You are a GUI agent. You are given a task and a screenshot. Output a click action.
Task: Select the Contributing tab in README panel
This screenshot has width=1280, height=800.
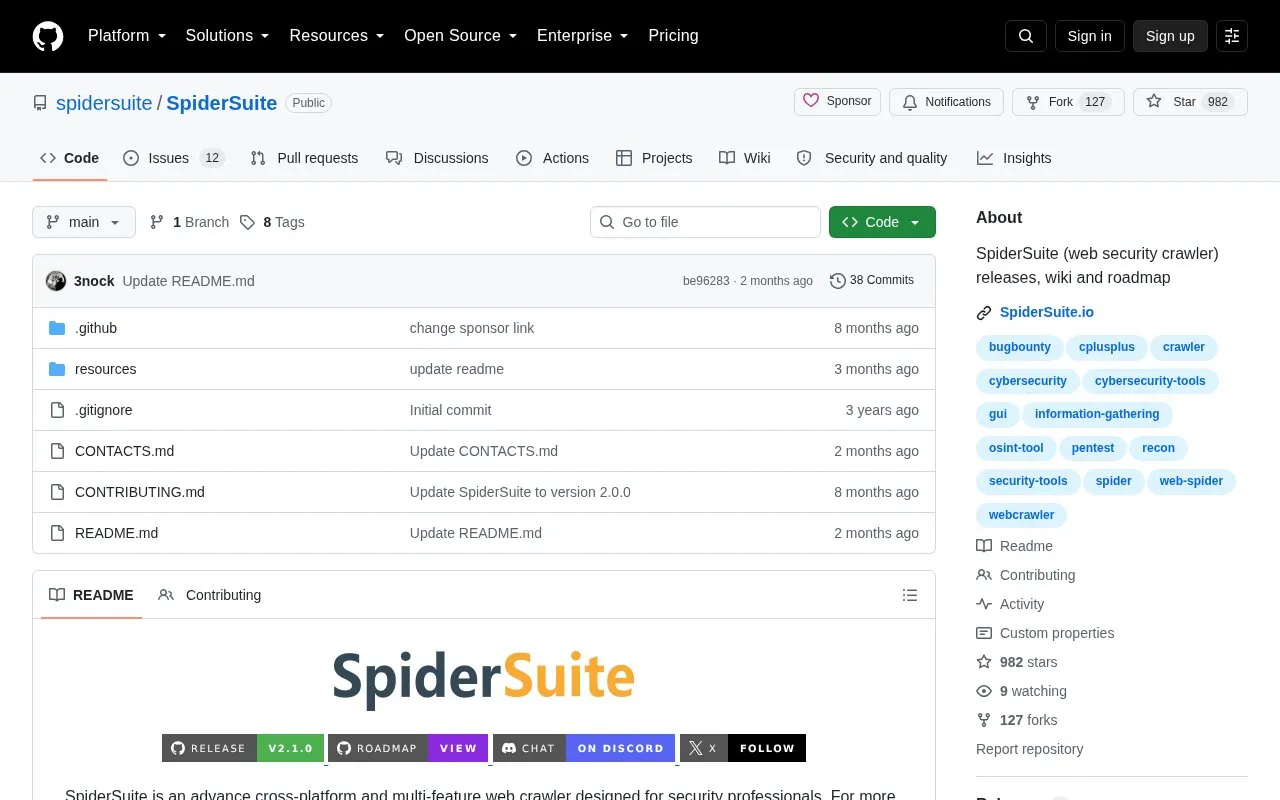[210, 595]
